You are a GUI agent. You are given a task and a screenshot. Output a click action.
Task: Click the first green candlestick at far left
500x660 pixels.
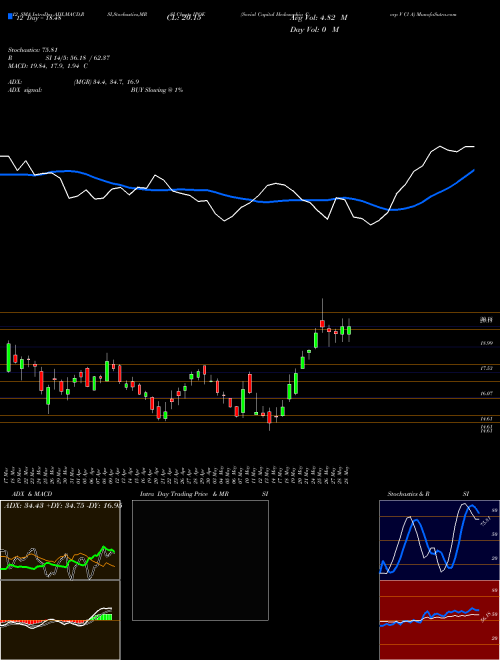[8, 357]
